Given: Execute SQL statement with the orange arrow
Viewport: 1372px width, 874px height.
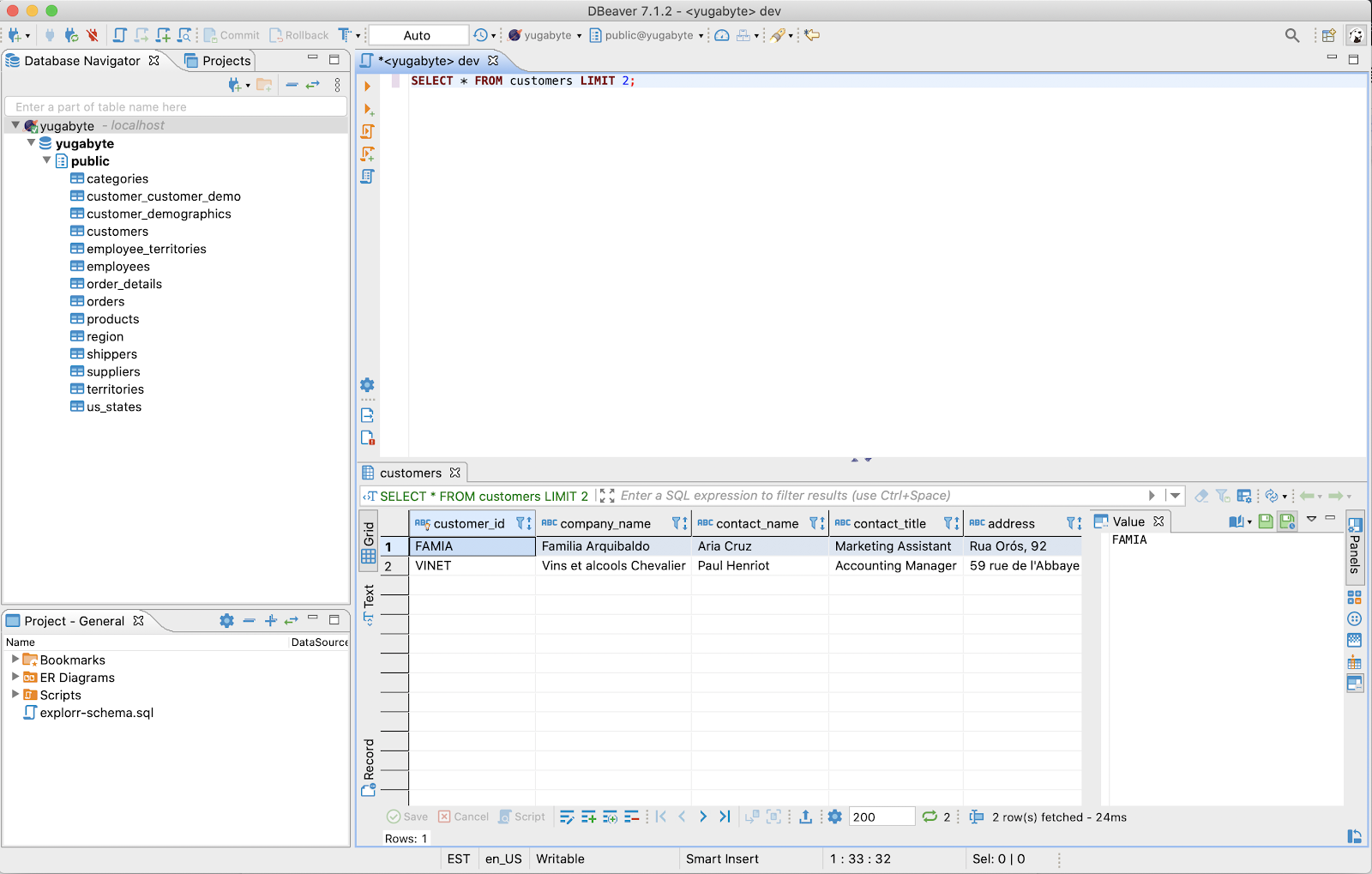Looking at the screenshot, I should pos(367,87).
